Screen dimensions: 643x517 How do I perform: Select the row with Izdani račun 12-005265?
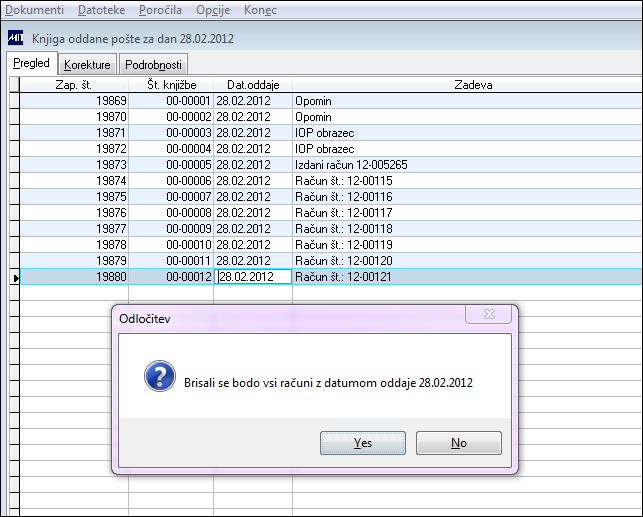[x=331, y=165]
